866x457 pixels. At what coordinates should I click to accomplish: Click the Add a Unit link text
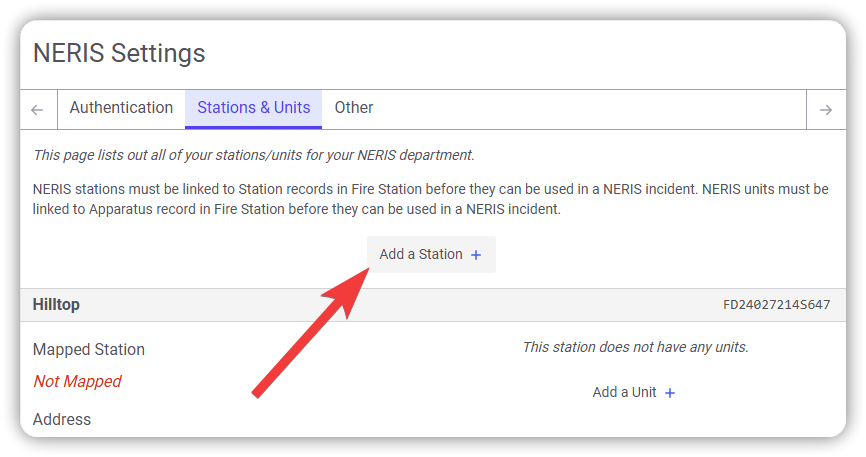coord(624,392)
